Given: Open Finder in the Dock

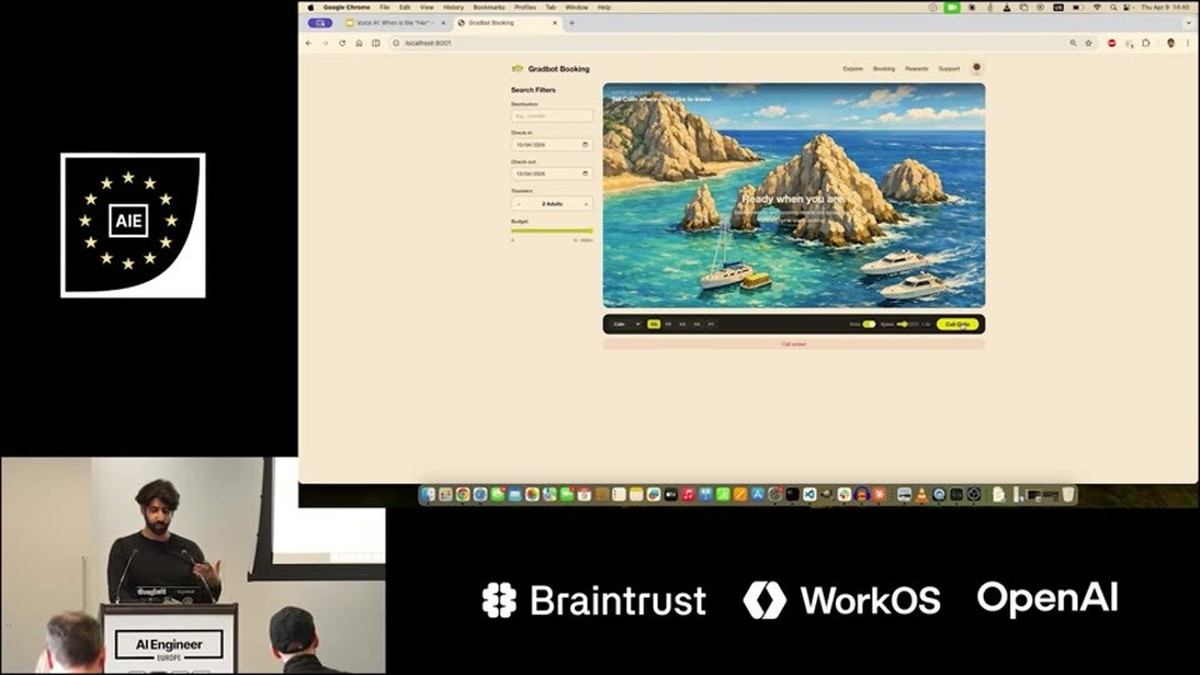Looking at the screenshot, I should coord(427,494).
